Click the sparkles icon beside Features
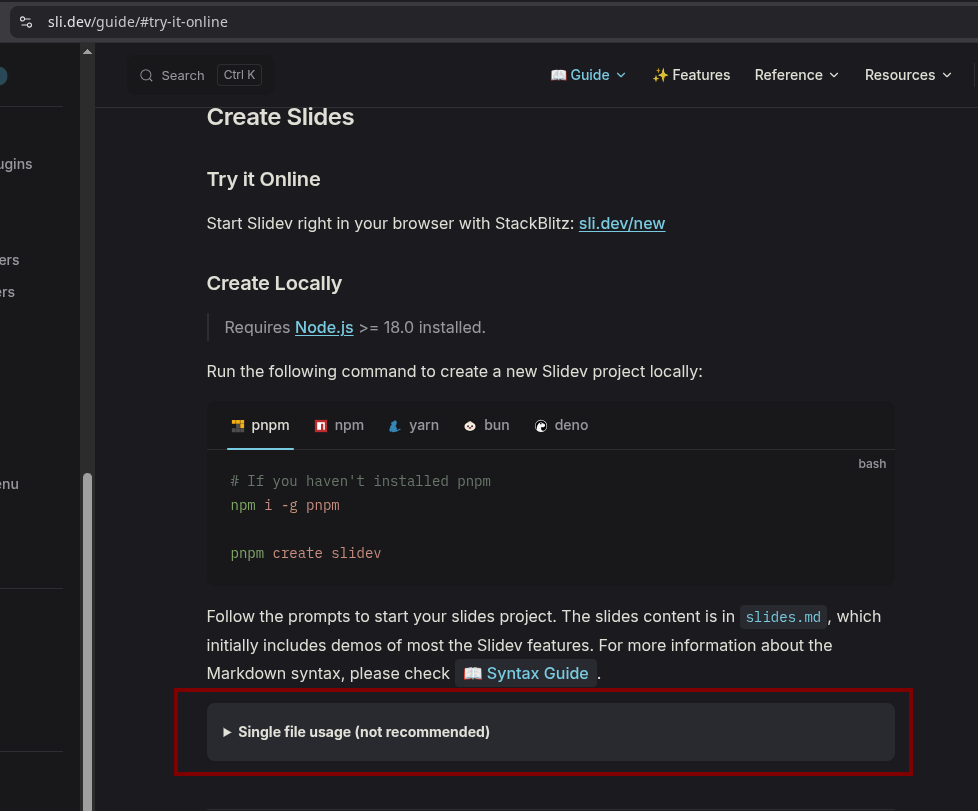Screen dimensions: 978x811 (658, 74)
